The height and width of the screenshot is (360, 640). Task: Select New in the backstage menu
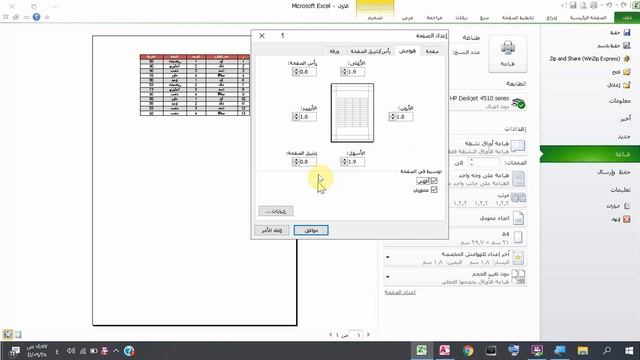[x=624, y=136]
